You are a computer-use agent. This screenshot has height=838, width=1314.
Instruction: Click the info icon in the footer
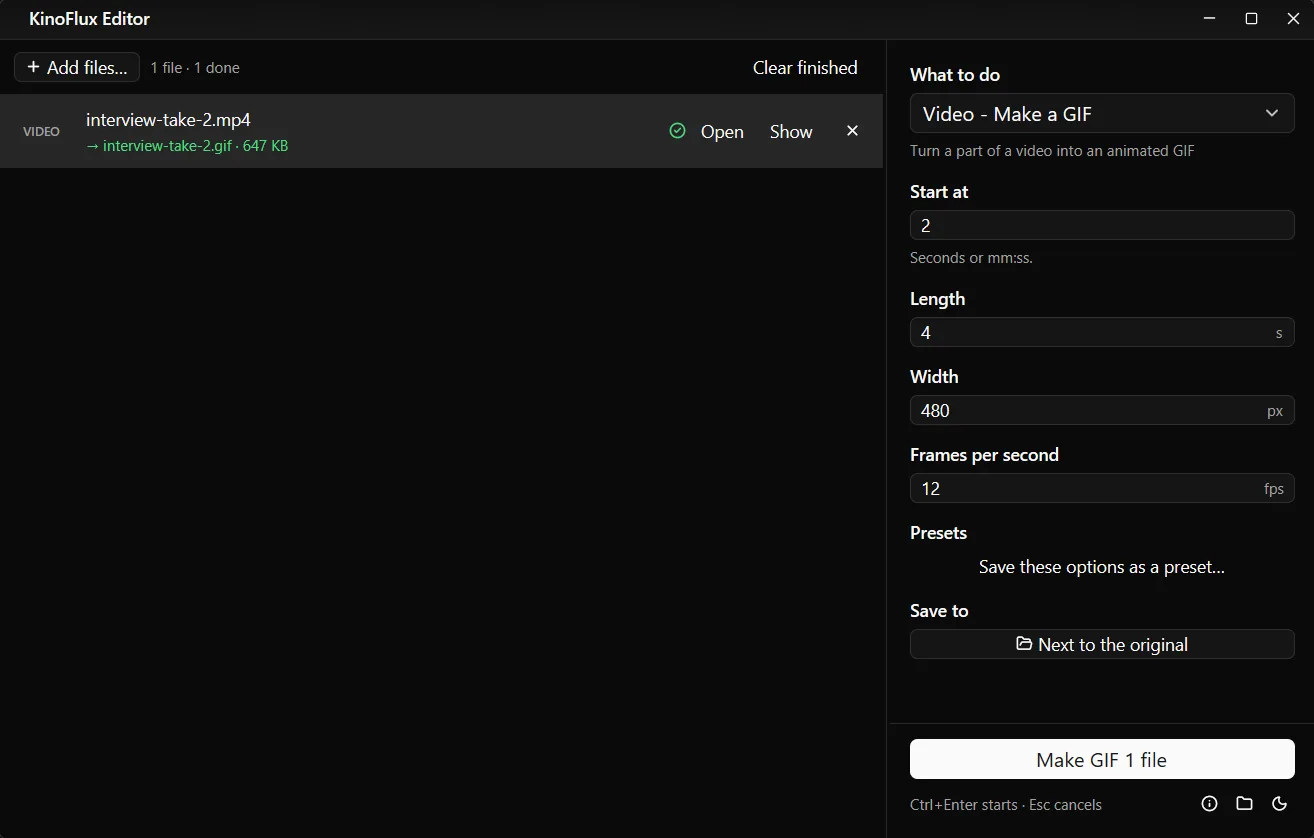[x=1209, y=804]
